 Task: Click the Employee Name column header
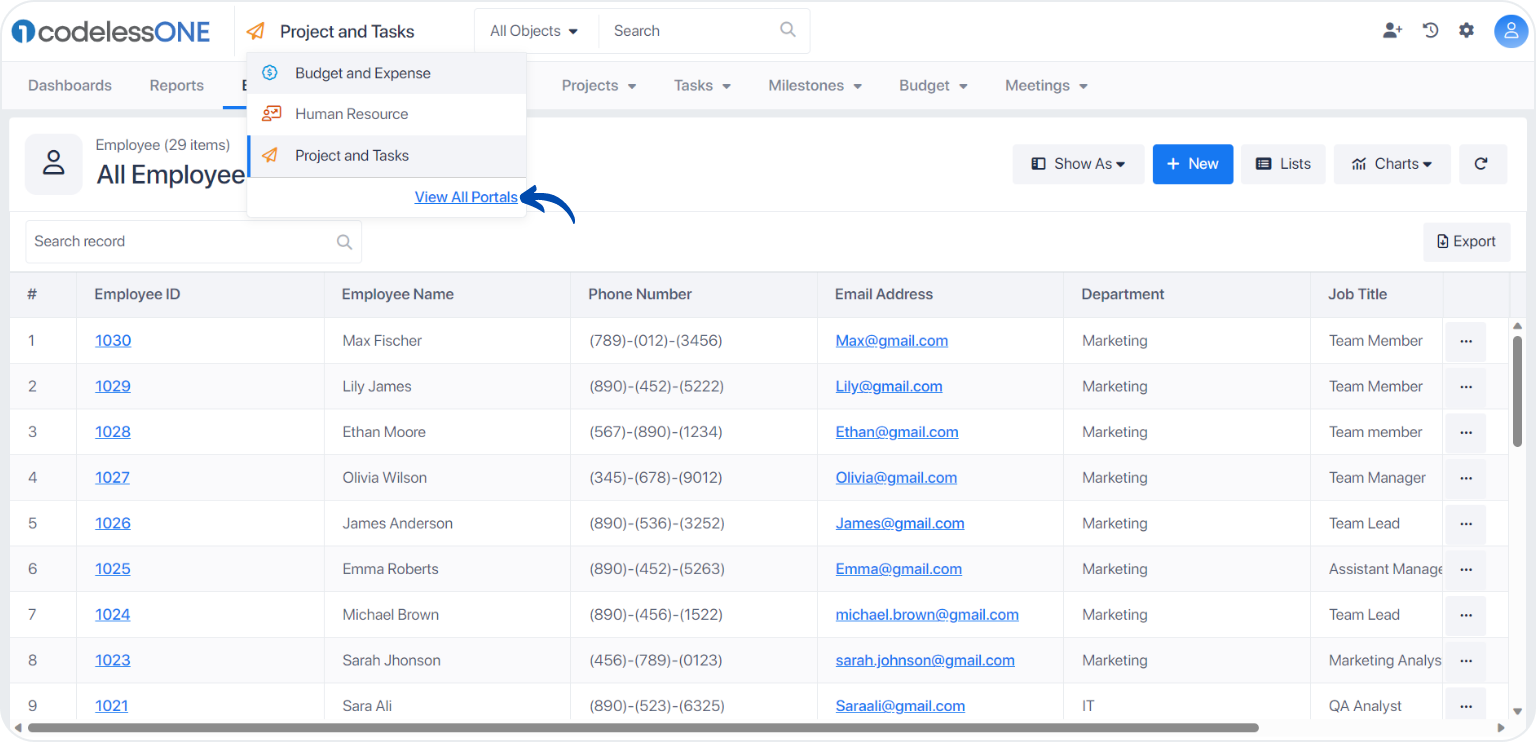(398, 294)
